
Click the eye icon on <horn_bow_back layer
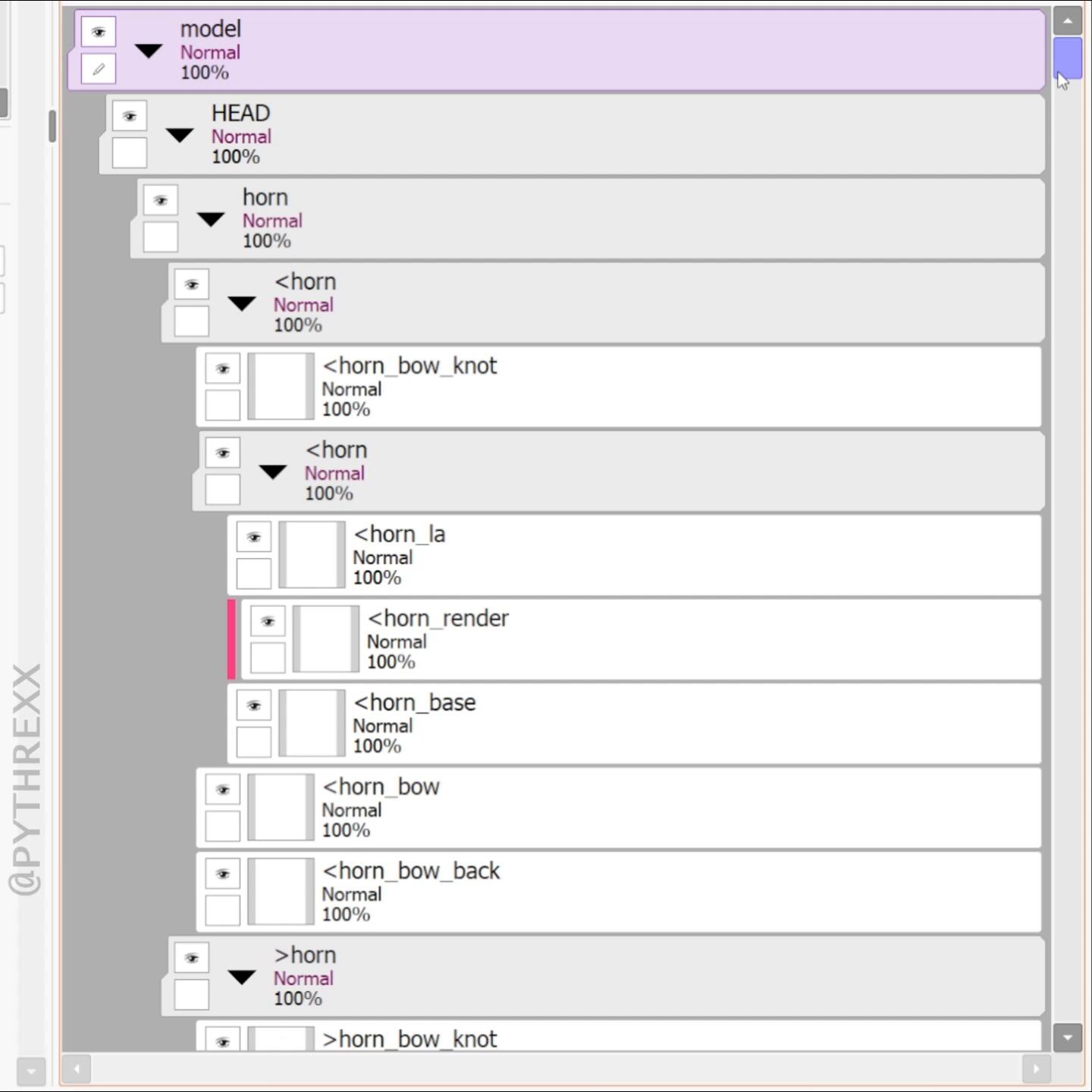[x=222, y=874]
